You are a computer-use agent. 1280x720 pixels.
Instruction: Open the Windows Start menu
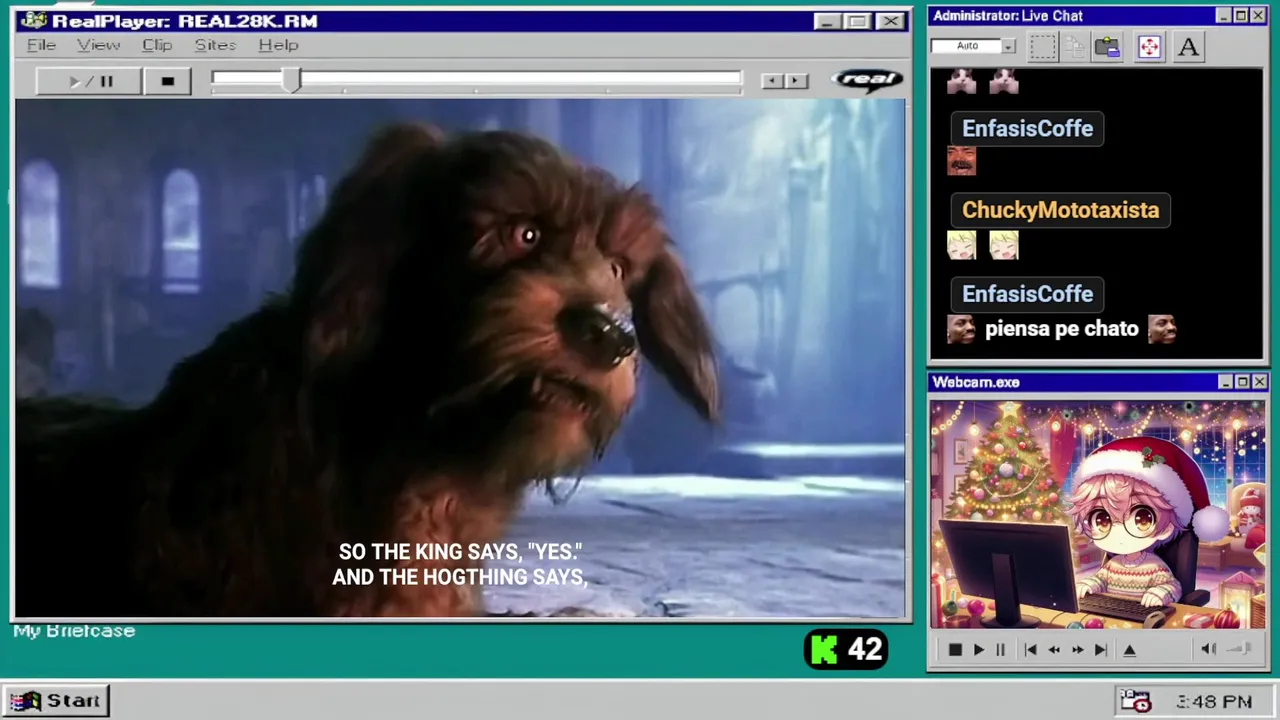(56, 701)
